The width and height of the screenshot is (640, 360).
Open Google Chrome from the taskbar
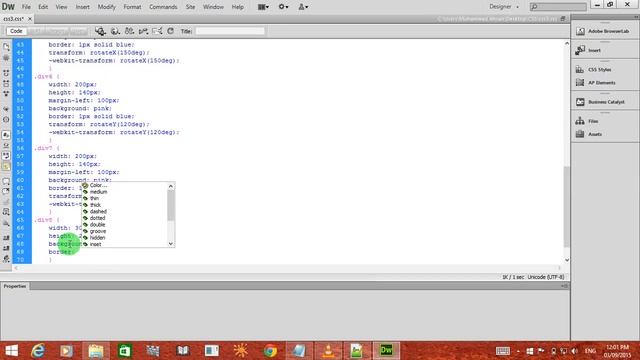pos(270,351)
